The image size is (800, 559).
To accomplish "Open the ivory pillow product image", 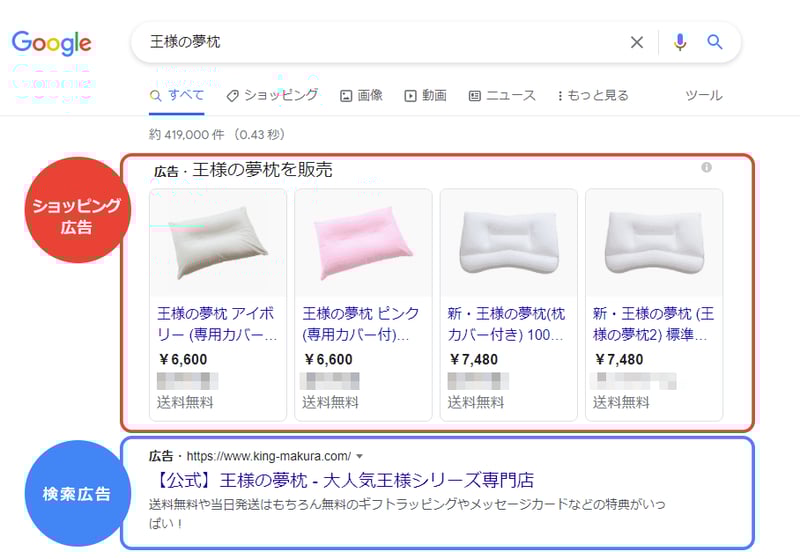I will tap(218, 243).
